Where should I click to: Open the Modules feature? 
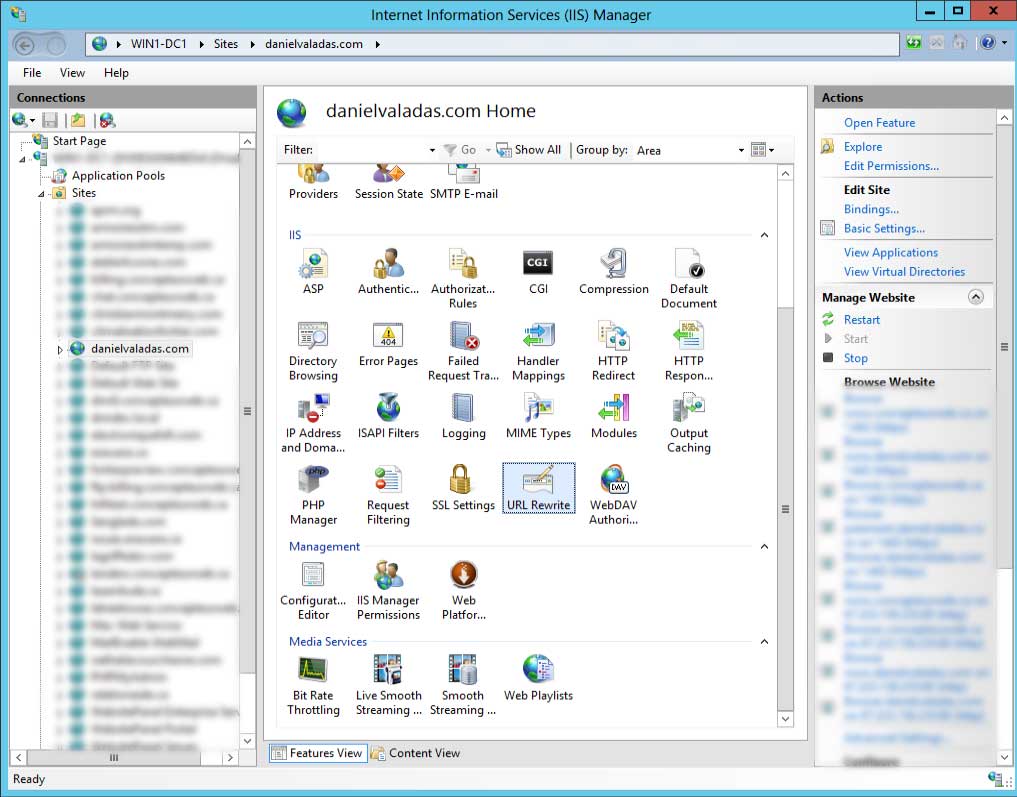point(614,417)
